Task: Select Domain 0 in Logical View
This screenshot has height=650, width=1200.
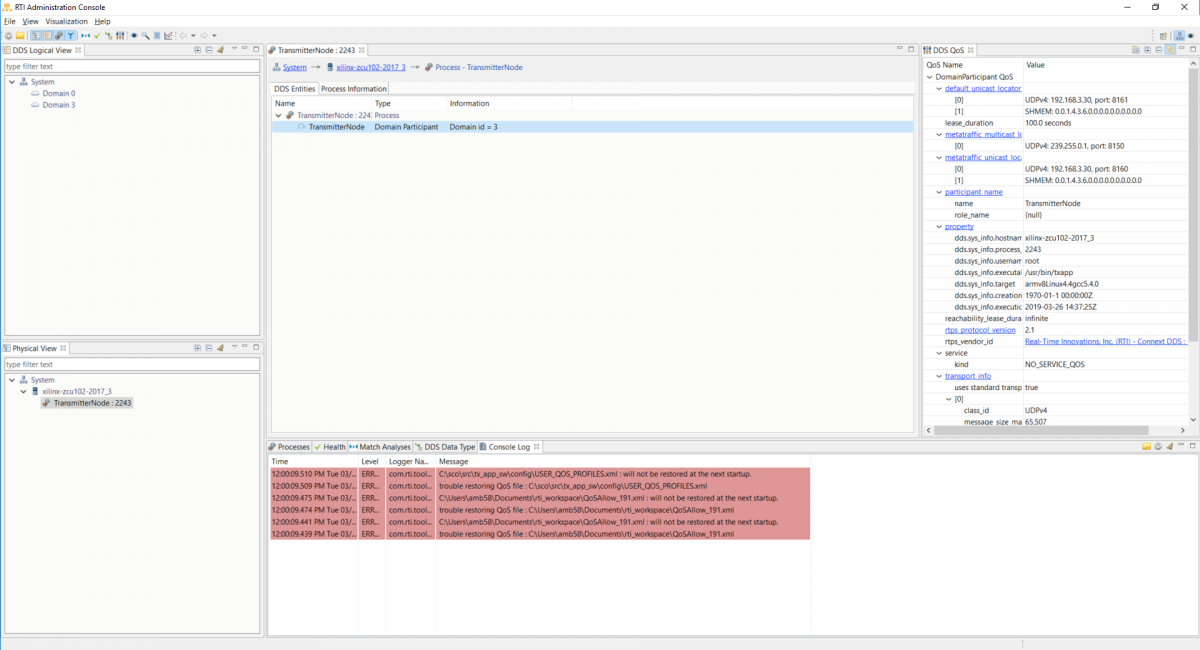Action: [58, 93]
